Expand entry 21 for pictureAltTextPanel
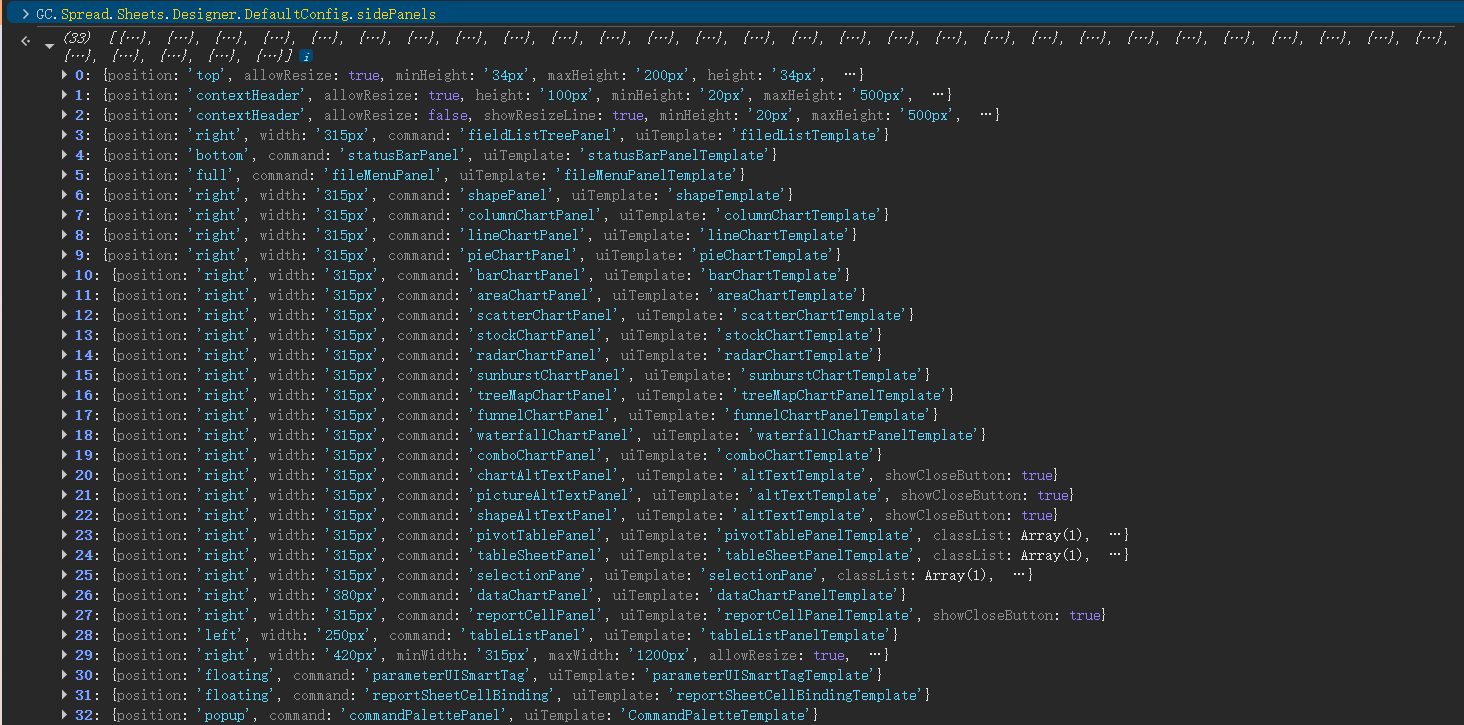1464x725 pixels. click(x=65, y=495)
